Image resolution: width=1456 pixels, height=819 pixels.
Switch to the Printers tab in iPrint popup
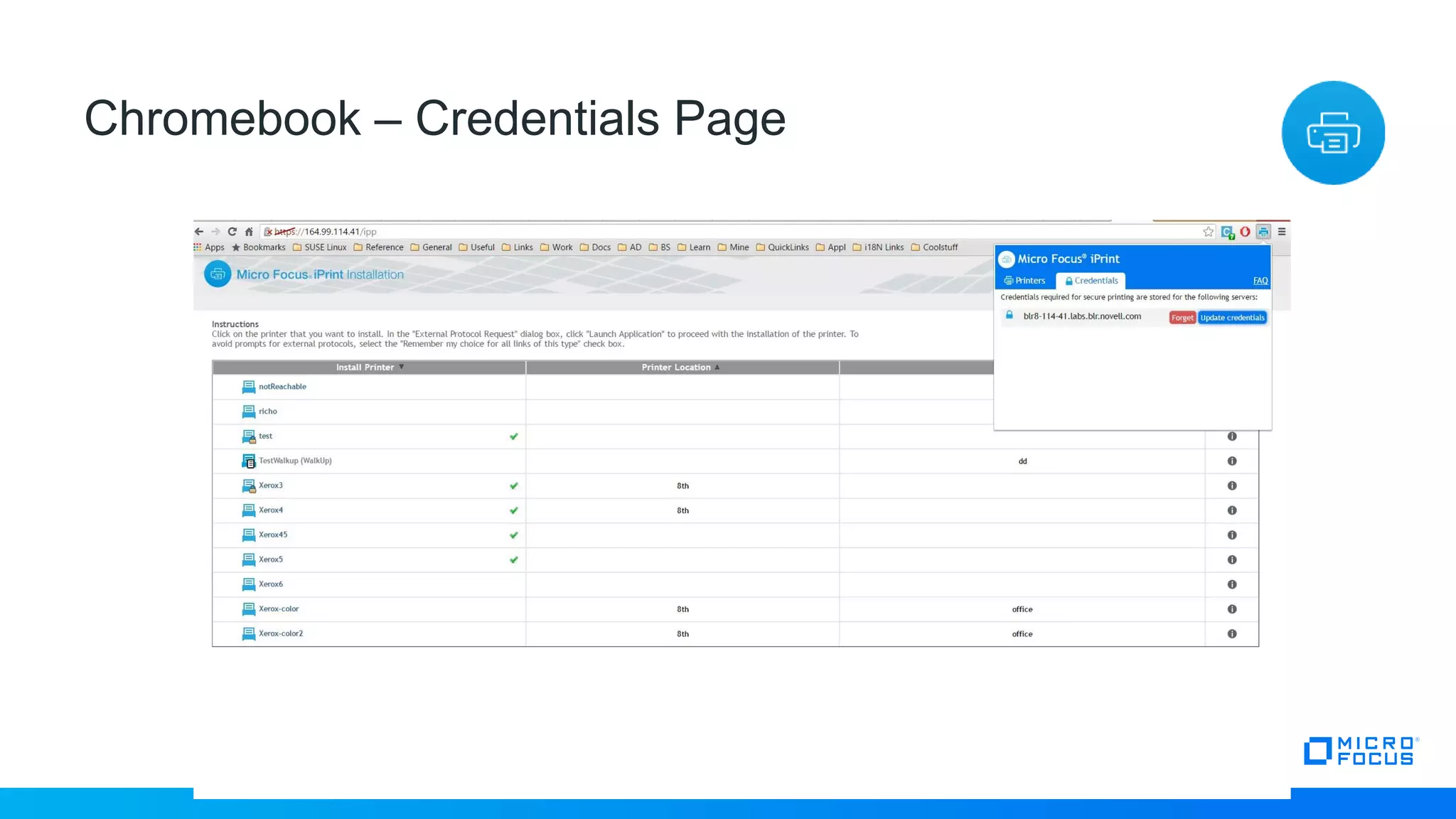pyautogui.click(x=1024, y=281)
